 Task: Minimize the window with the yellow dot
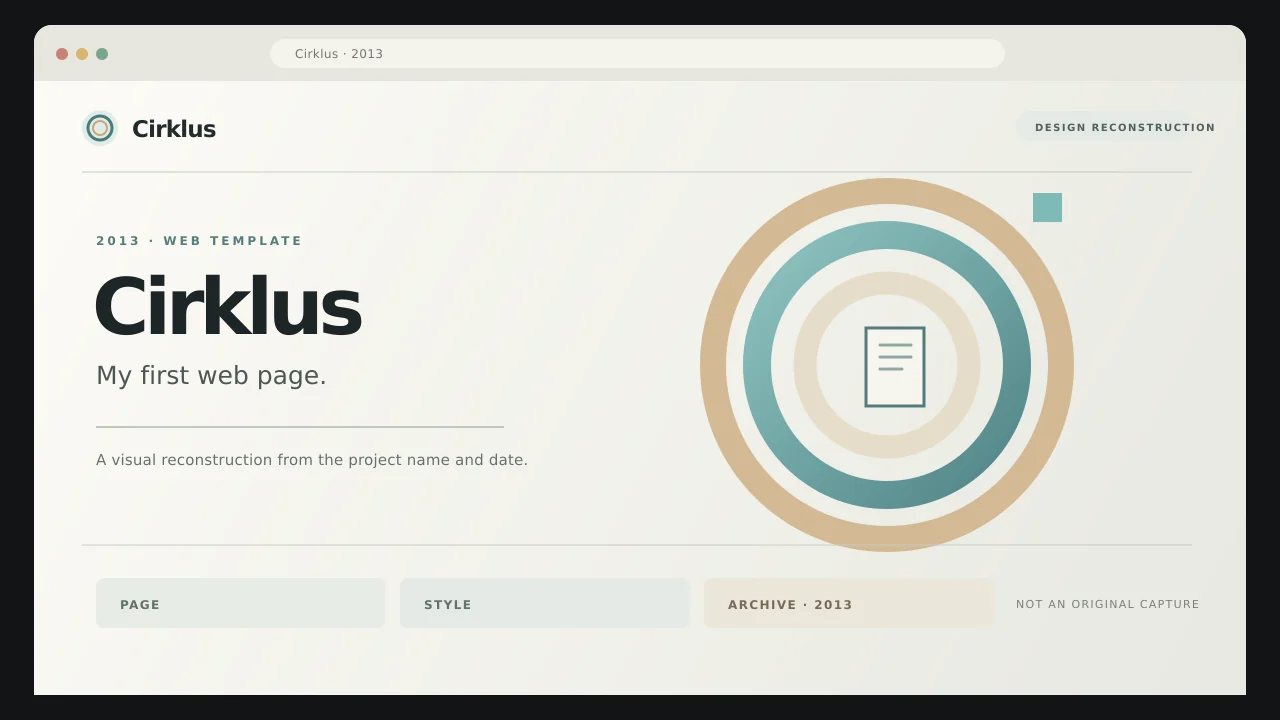tap(82, 54)
